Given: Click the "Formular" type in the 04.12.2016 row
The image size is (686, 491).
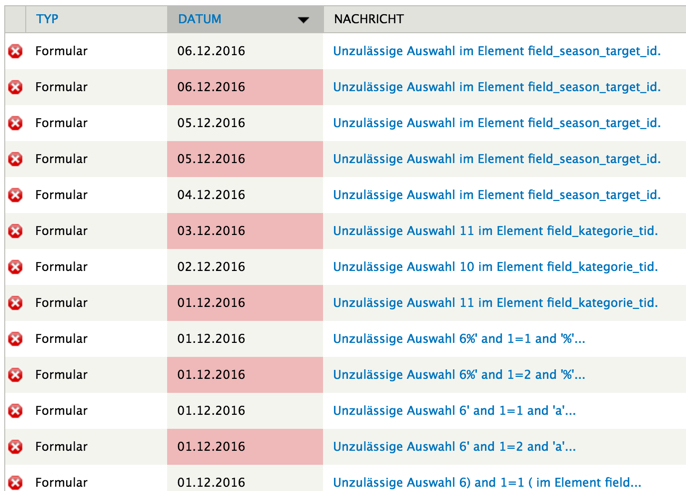Looking at the screenshot, I should tap(61, 195).
